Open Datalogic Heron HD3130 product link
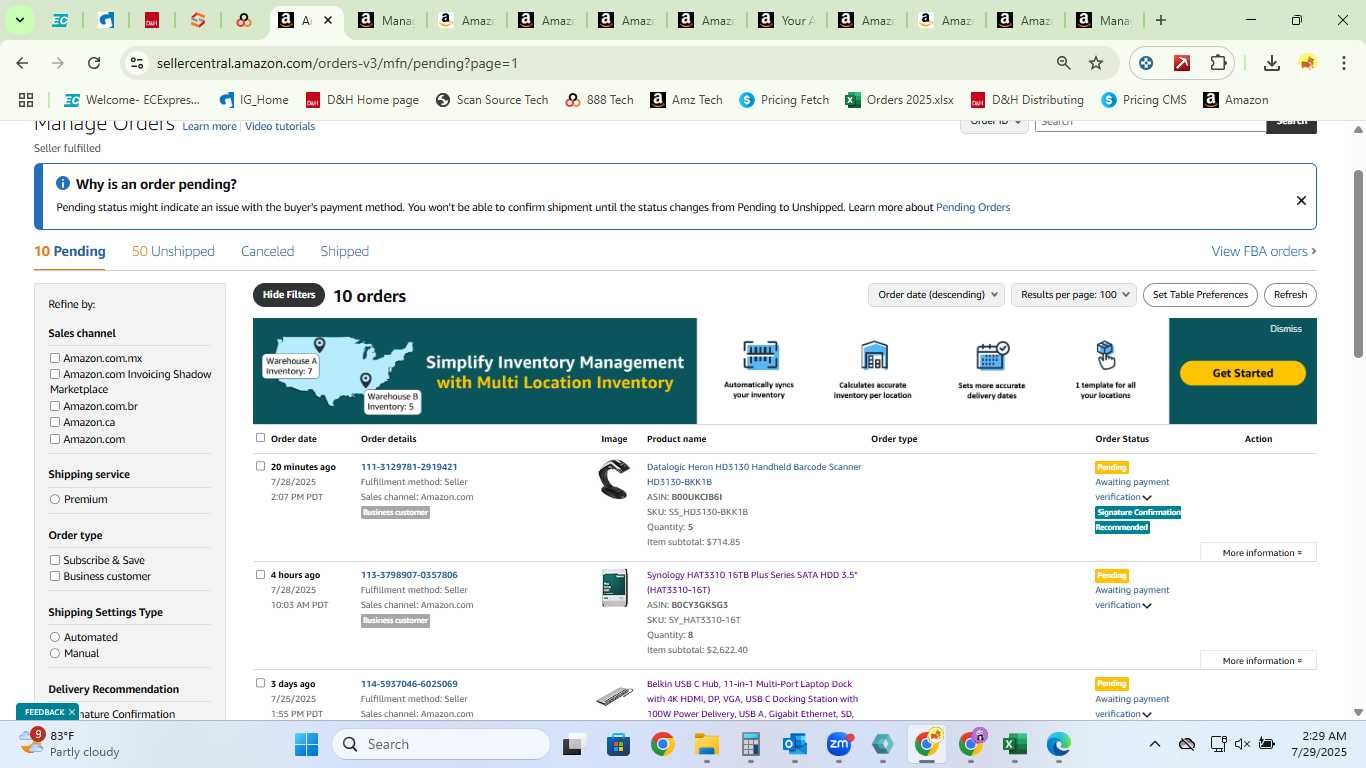 pos(754,474)
